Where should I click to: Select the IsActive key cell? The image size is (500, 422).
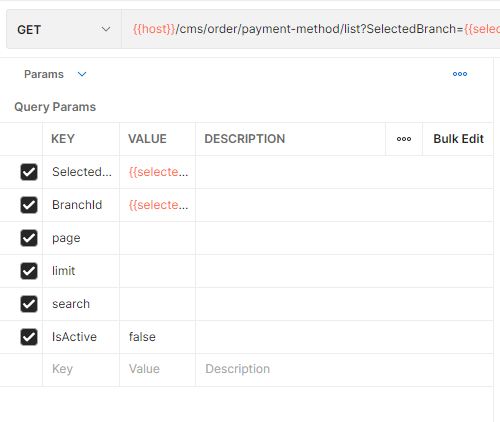coord(81,337)
